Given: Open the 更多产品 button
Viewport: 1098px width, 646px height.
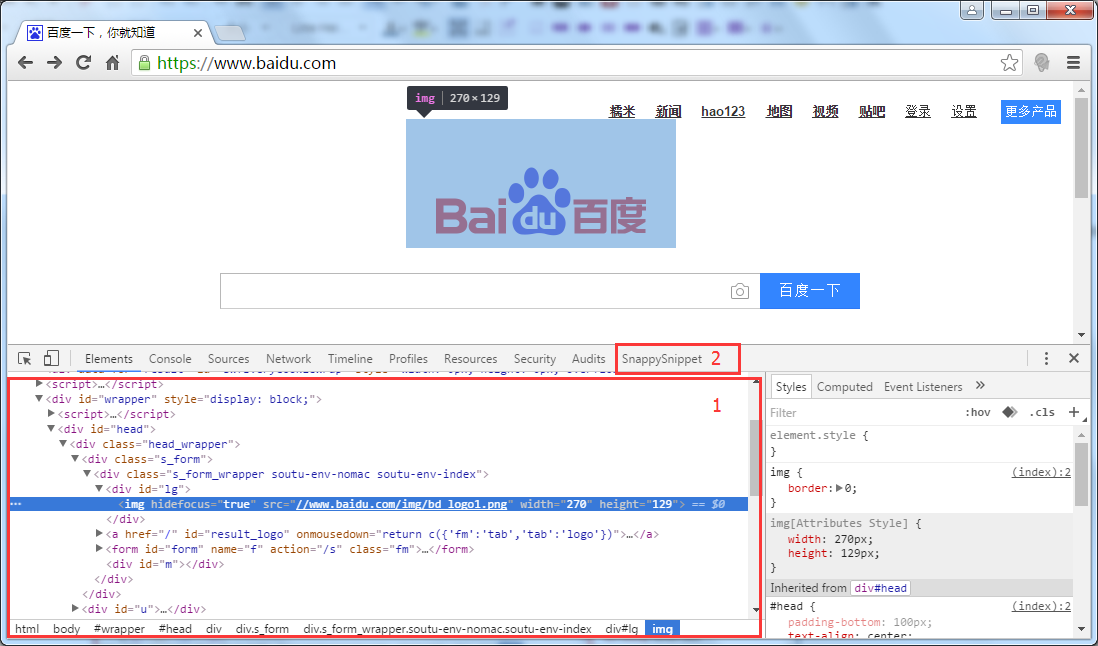Looking at the screenshot, I should 1031,111.
